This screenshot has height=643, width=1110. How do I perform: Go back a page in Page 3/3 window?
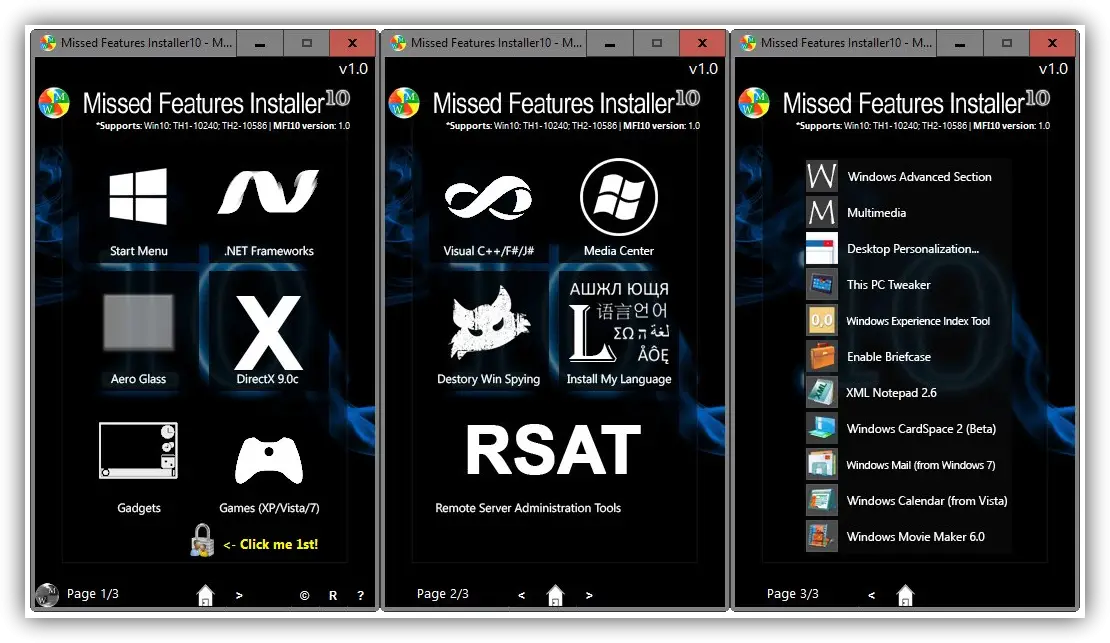point(871,596)
